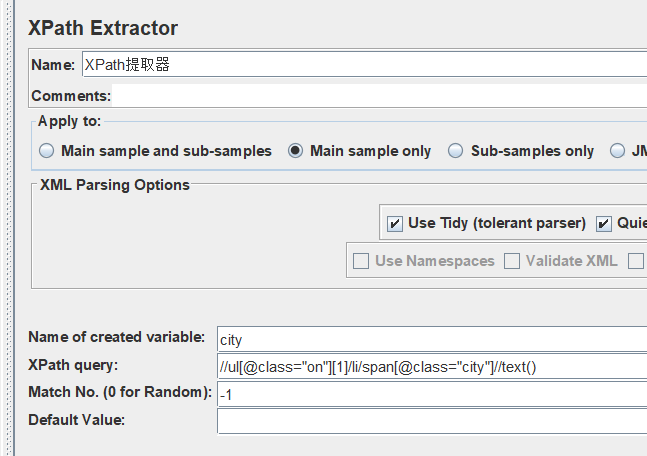Click the Name field containing XPath提取器

click(x=365, y=64)
